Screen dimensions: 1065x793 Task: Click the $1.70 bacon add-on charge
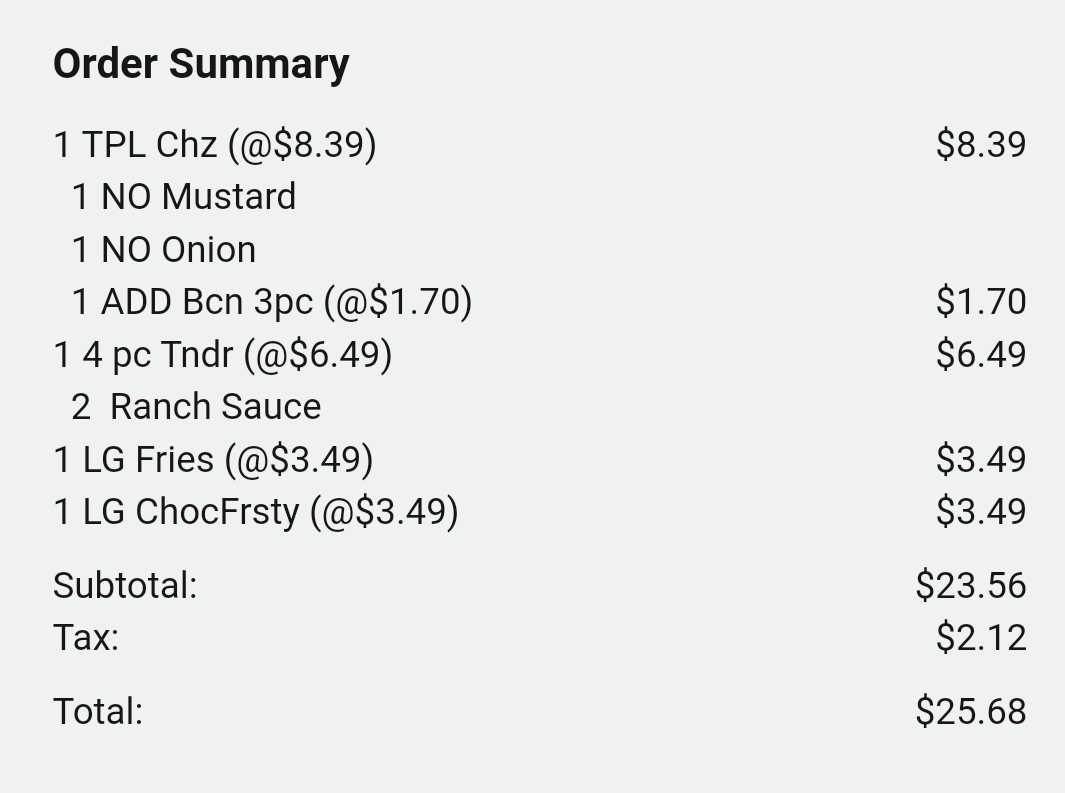click(x=980, y=301)
